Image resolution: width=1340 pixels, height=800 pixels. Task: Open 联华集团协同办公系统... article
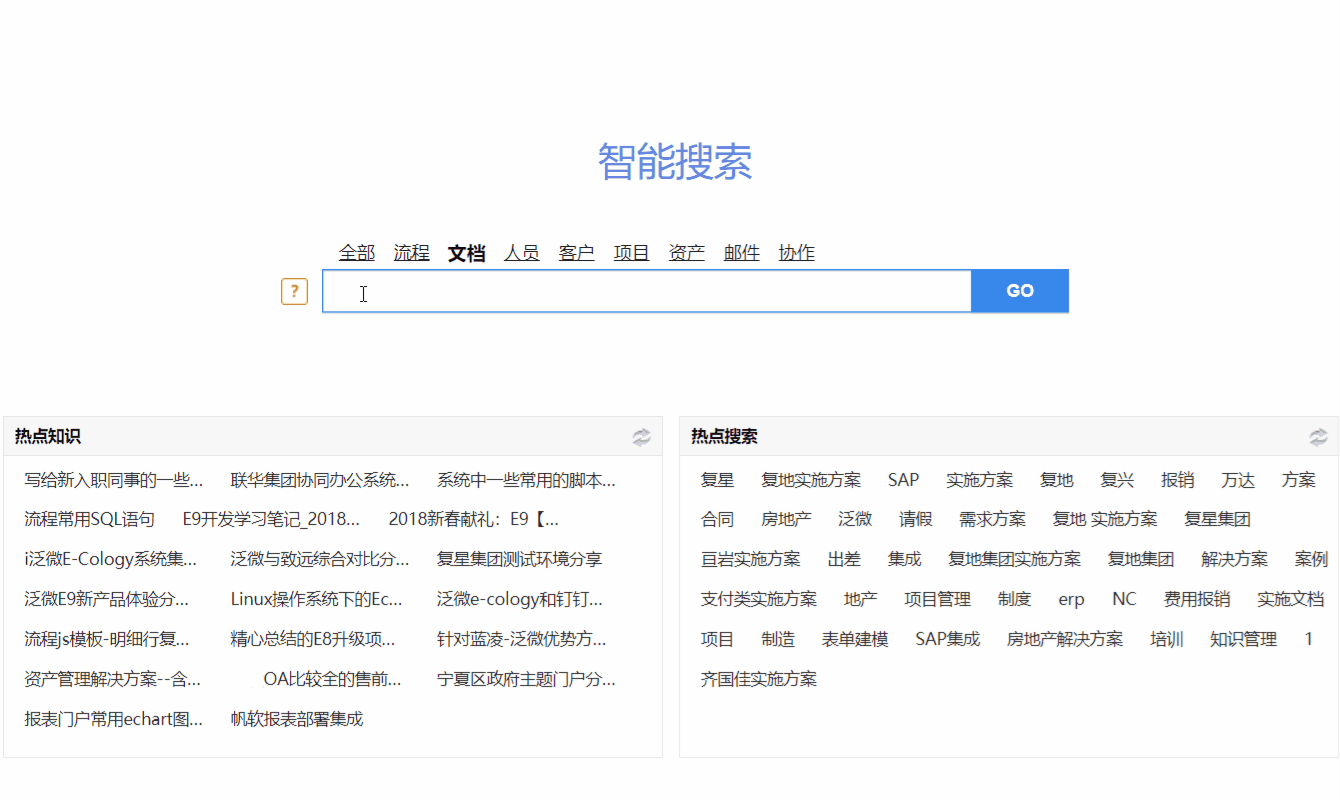tap(320, 480)
